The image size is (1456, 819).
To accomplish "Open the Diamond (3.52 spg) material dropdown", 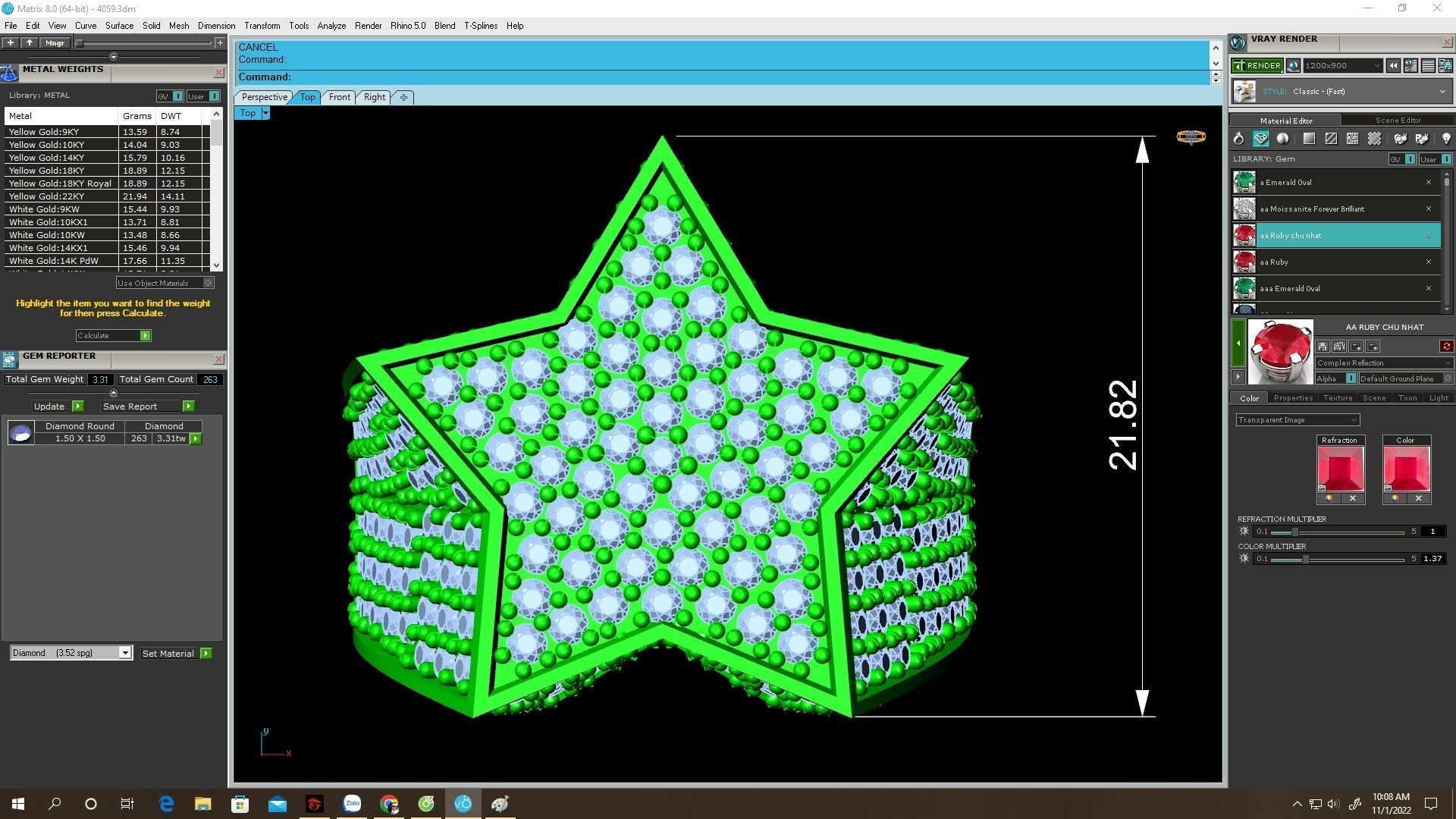I will click(x=124, y=653).
